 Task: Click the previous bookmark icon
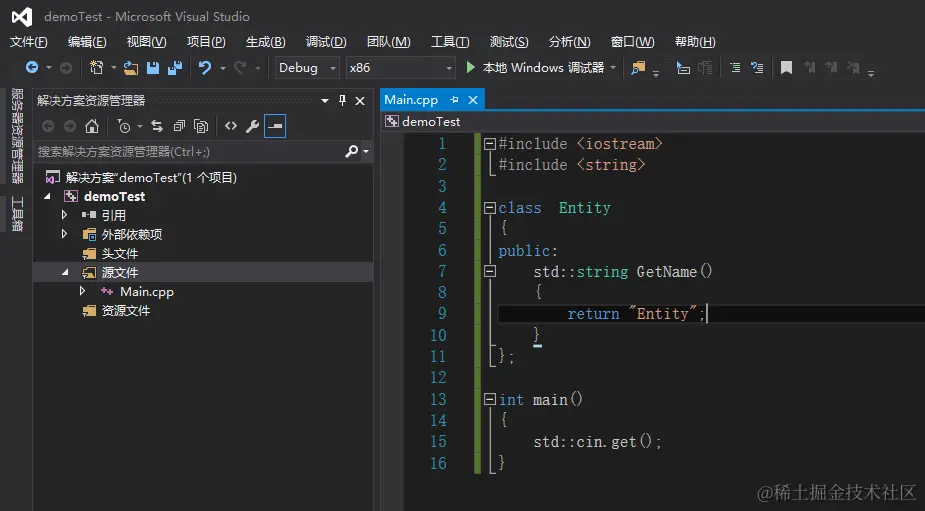click(x=809, y=68)
